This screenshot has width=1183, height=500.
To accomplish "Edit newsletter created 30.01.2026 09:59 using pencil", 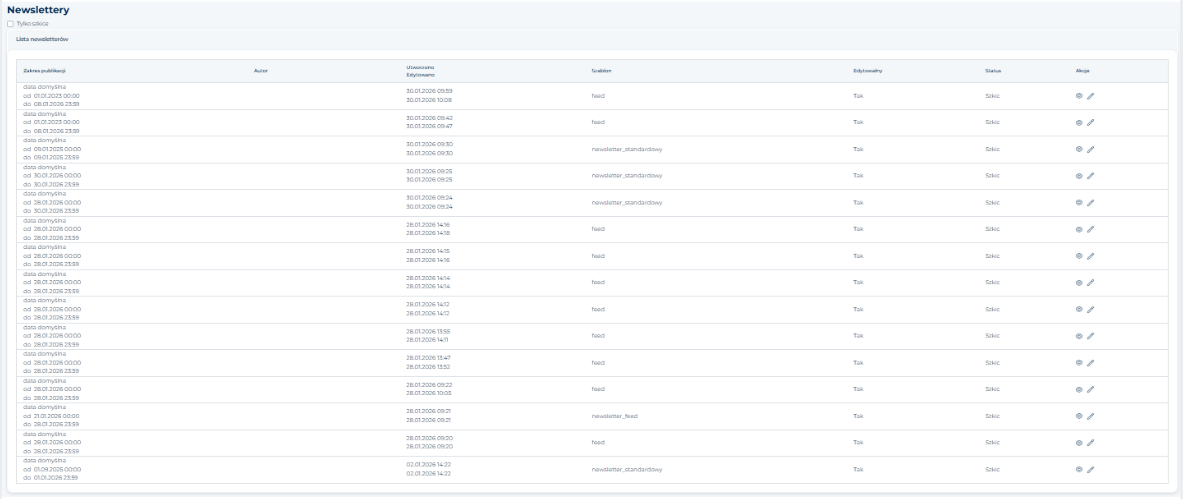I will tap(1091, 96).
